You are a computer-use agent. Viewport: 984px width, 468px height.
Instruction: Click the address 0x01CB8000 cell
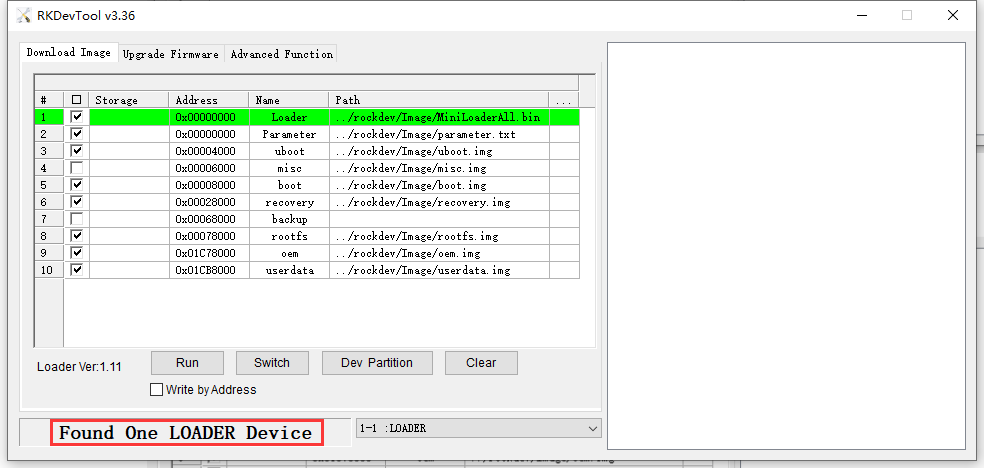pos(209,270)
